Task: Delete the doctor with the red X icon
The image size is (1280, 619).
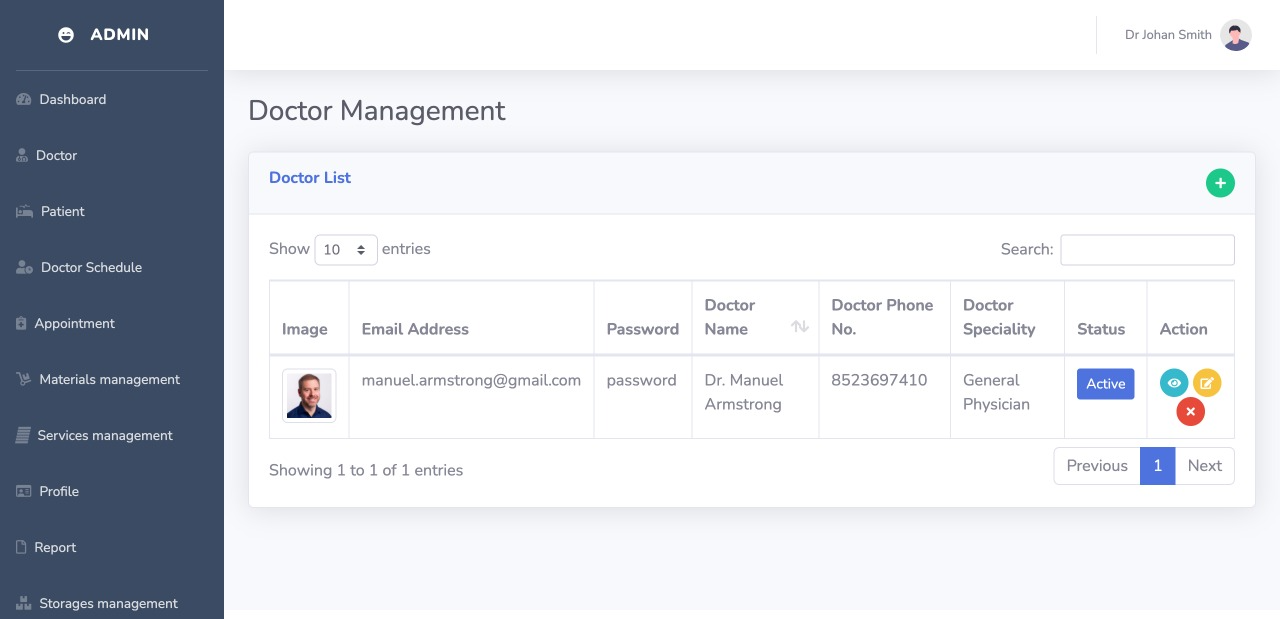Action: tap(1190, 411)
